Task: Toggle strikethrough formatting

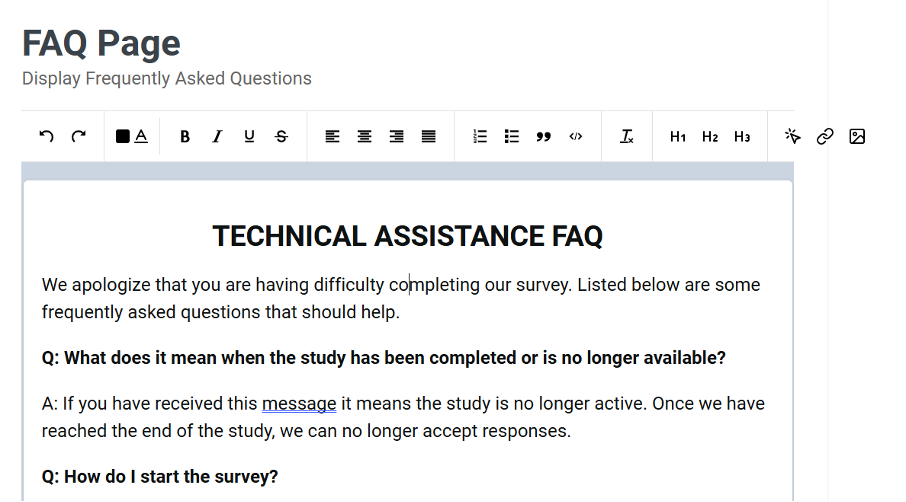Action: [x=281, y=136]
